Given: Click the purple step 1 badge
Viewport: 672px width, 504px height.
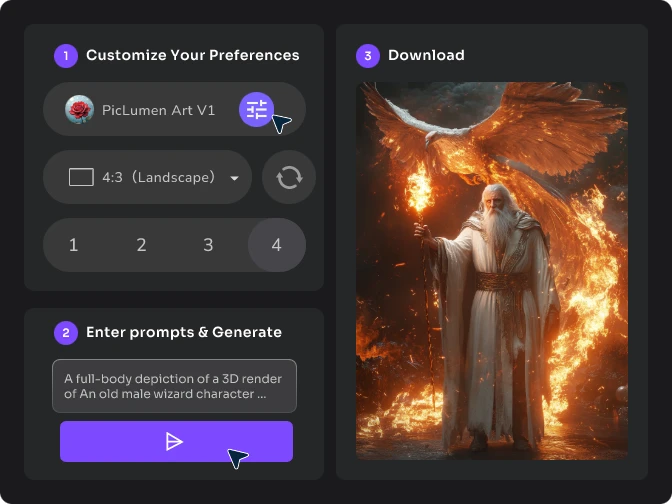Looking at the screenshot, I should coord(65,56).
